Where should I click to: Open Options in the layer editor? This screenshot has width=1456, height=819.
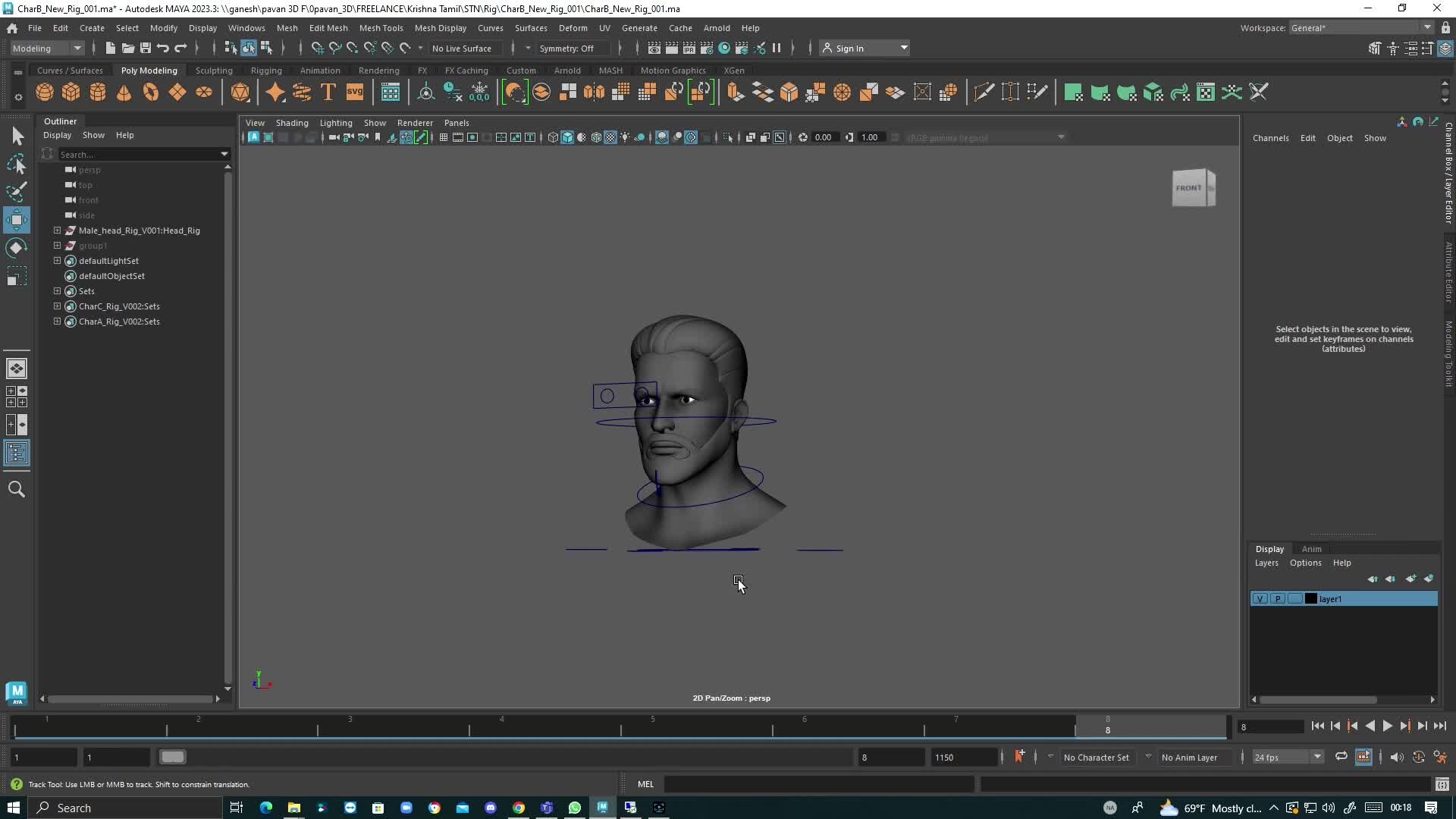pos(1305,563)
